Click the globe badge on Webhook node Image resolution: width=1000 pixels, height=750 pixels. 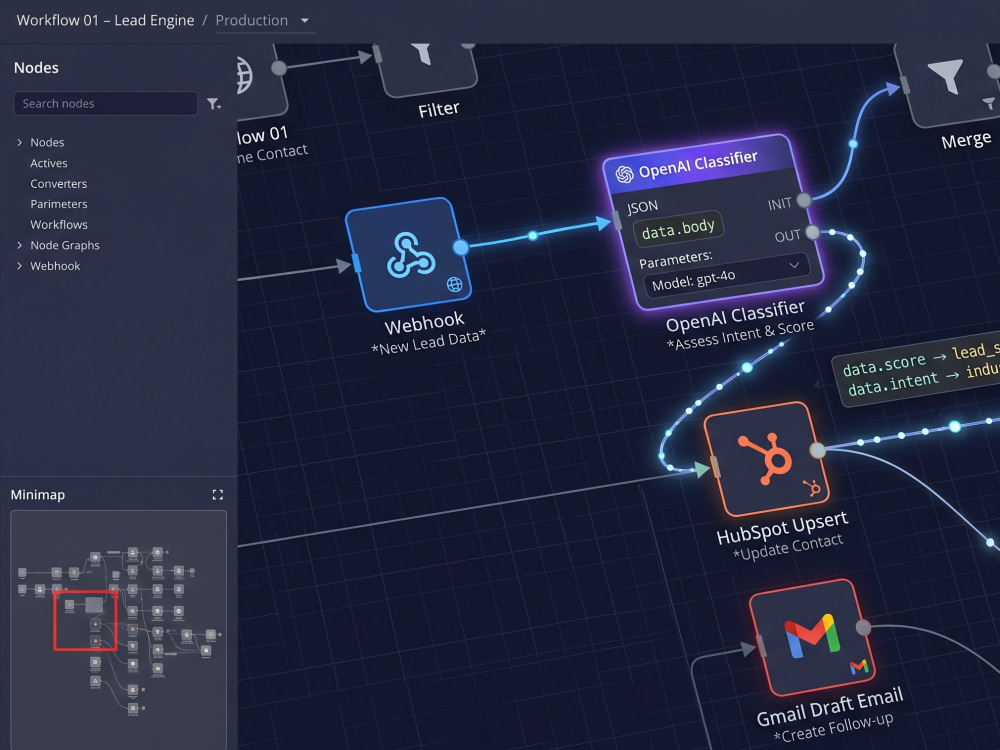tap(454, 284)
